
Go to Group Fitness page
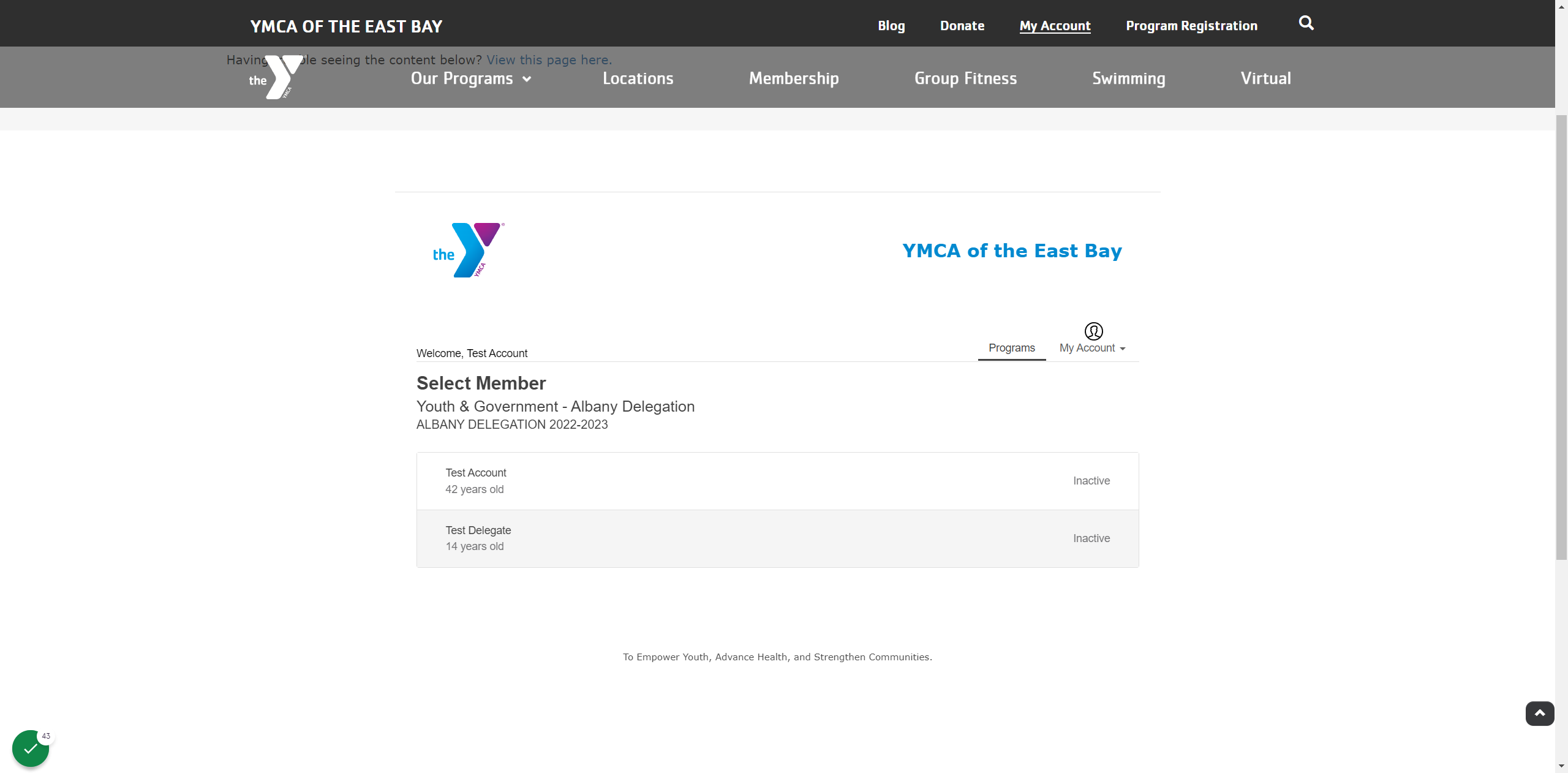[x=965, y=78]
